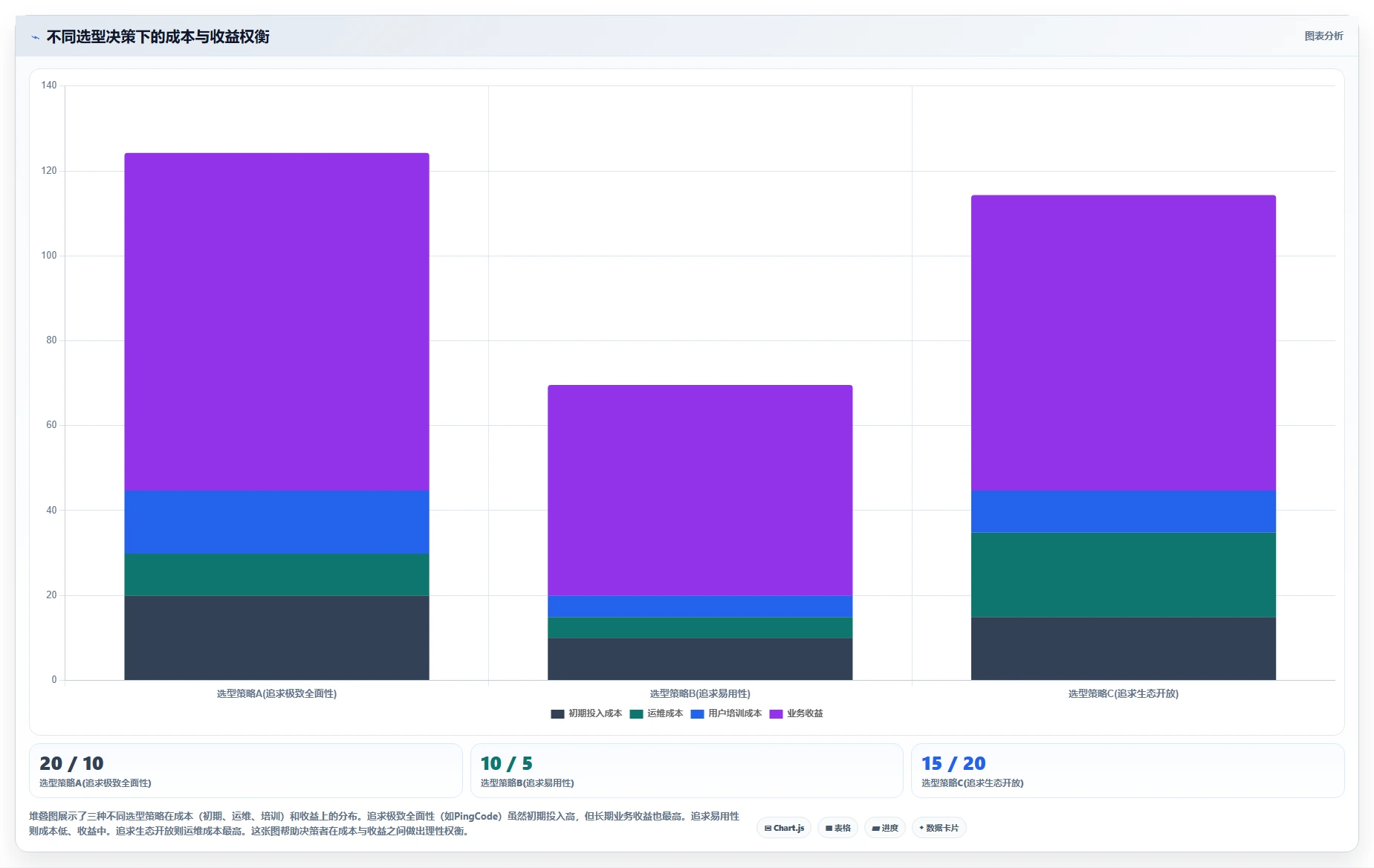Click the chart title 不同选型决策下的成本与收益权衡
The image size is (1374, 868).
pyautogui.click(x=158, y=37)
